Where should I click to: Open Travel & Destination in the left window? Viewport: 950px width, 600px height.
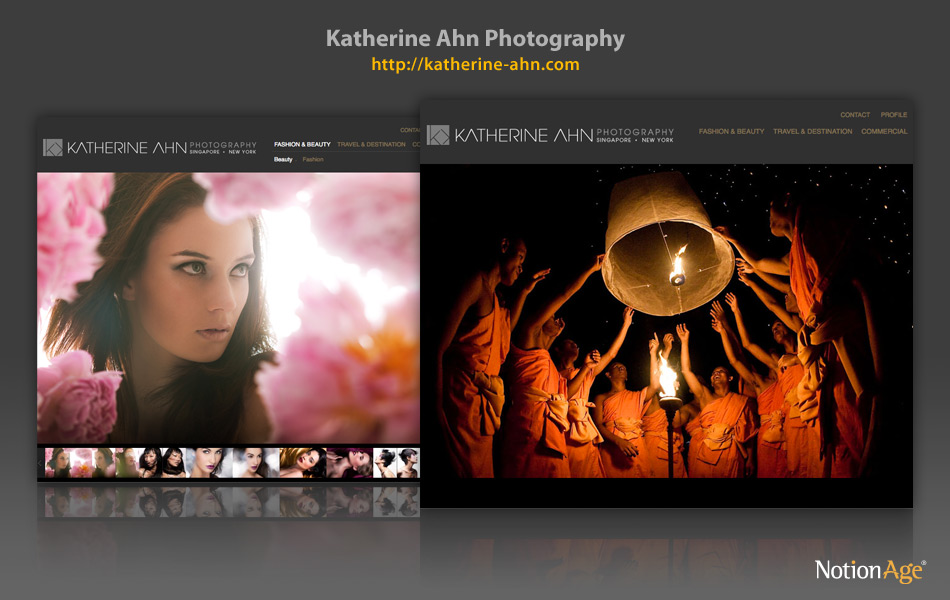(371, 144)
